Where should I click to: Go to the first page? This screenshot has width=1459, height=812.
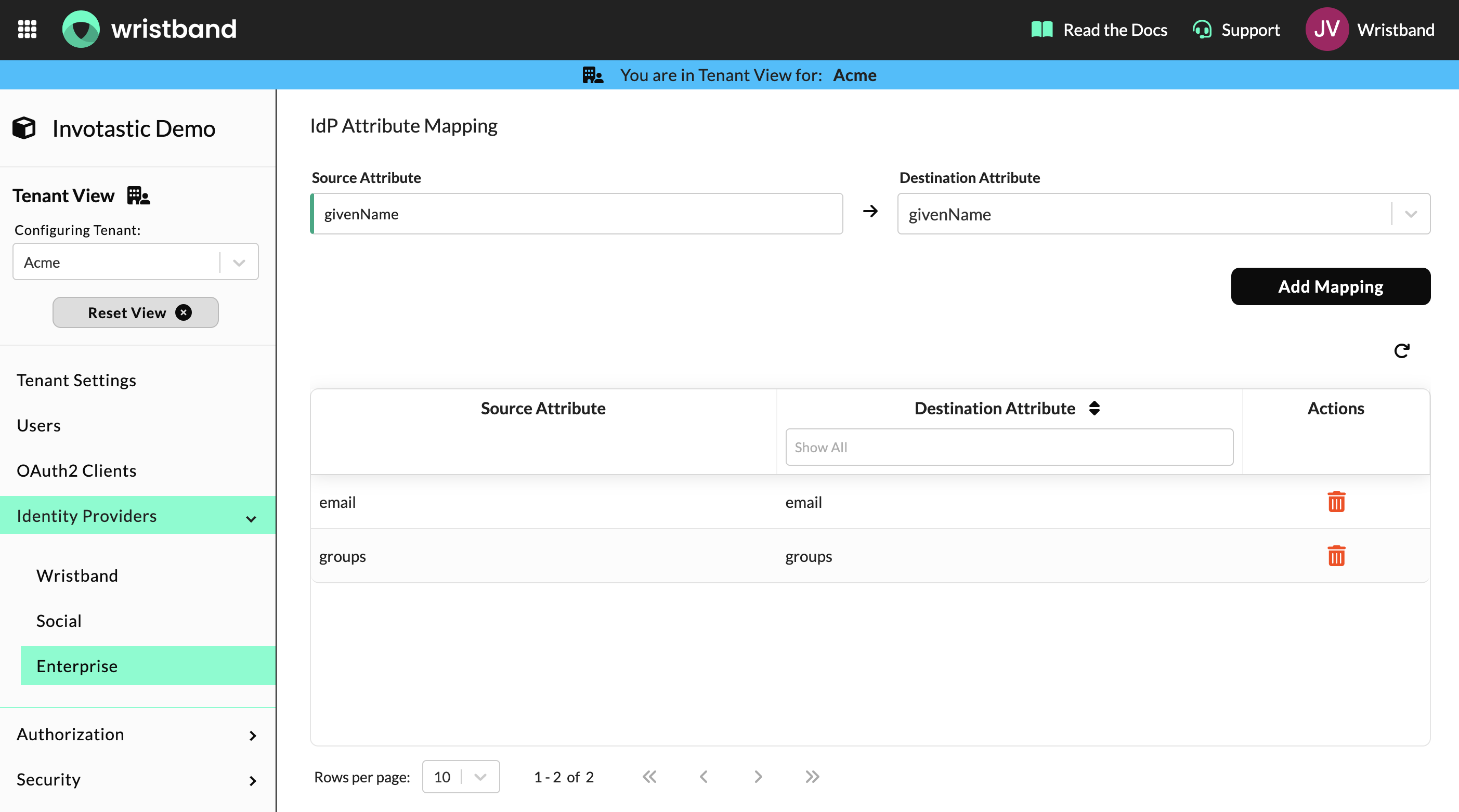pyautogui.click(x=649, y=777)
